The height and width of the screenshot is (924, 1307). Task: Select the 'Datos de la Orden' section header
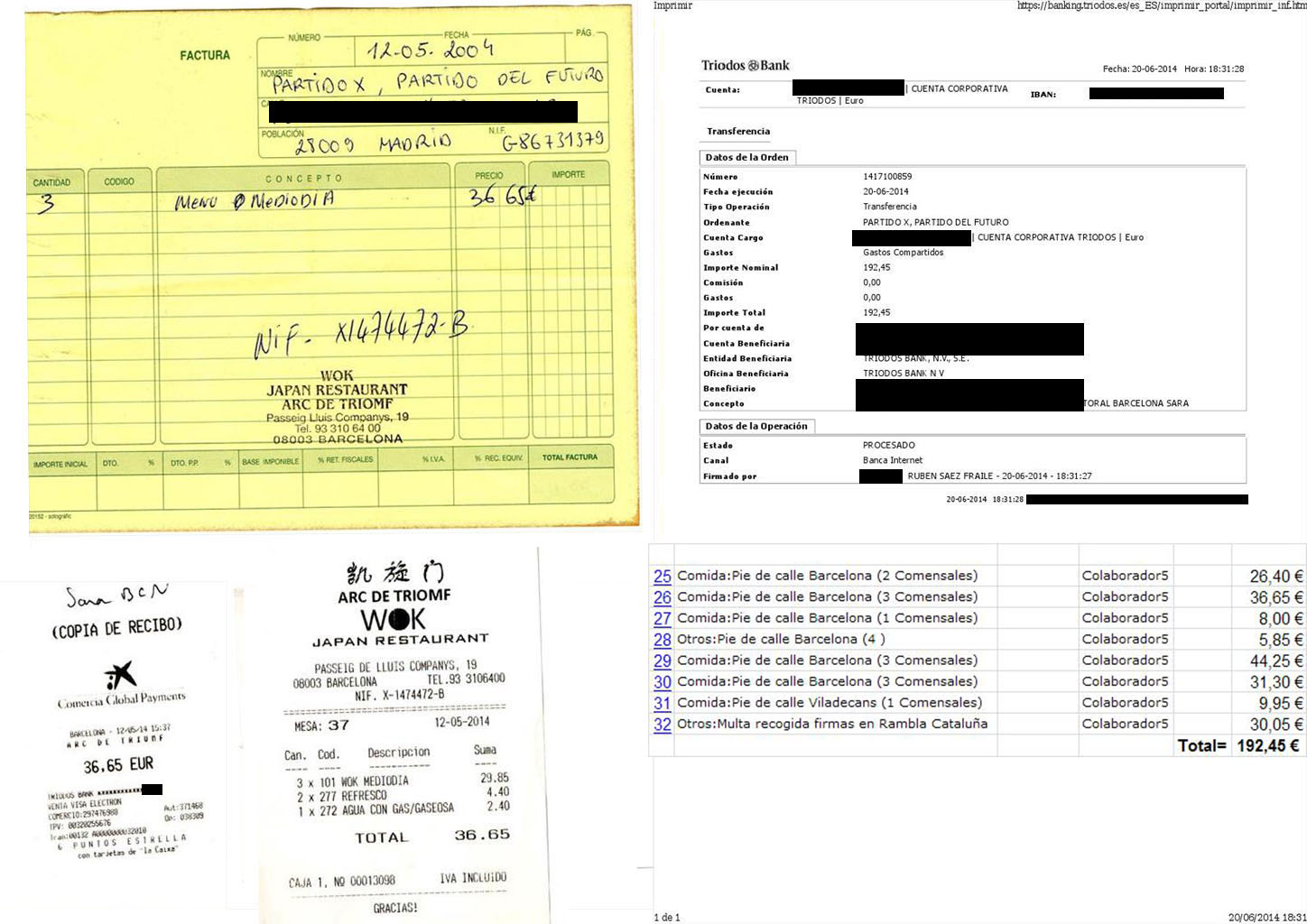[x=747, y=157]
